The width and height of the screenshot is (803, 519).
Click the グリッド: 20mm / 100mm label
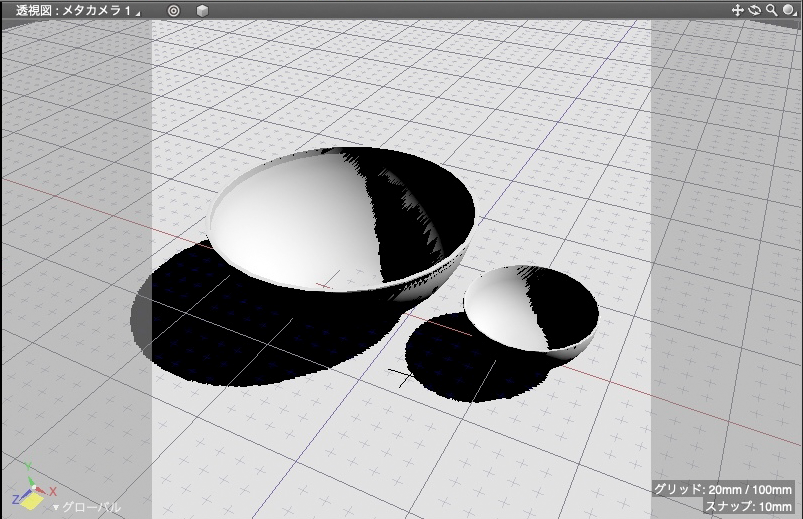(x=723, y=489)
